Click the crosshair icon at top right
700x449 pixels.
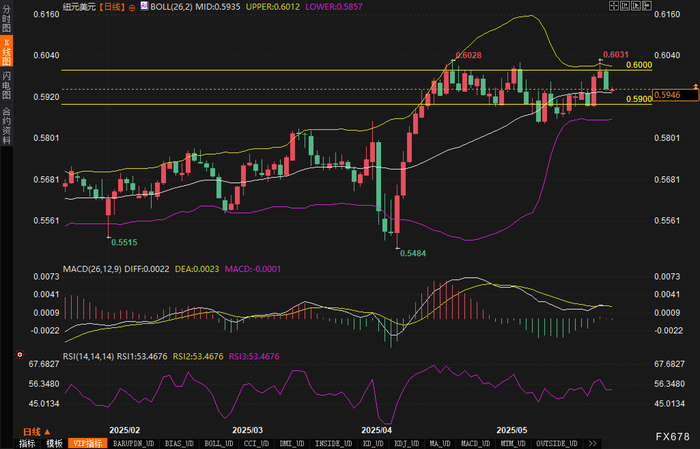614,6
